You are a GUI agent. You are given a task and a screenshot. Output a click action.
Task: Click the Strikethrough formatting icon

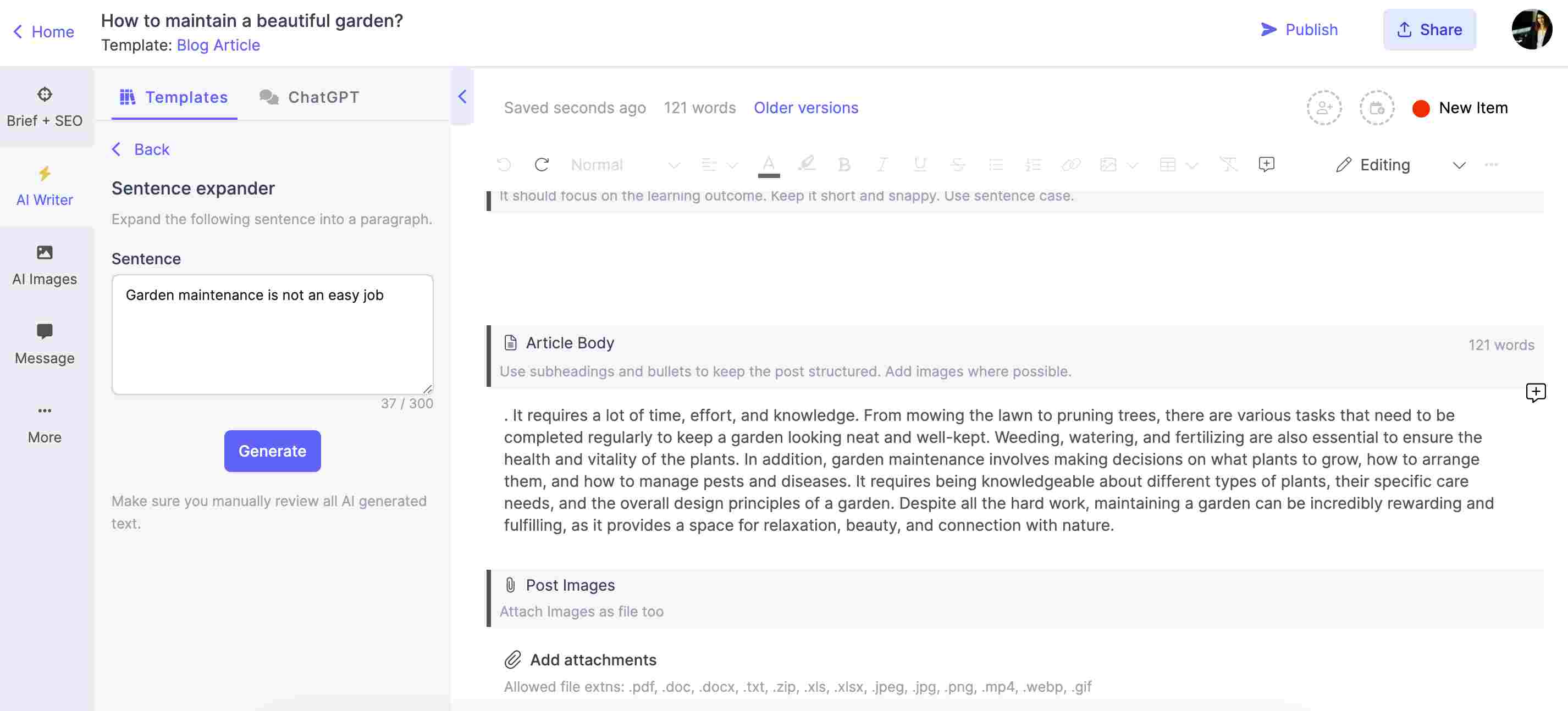[x=955, y=164]
